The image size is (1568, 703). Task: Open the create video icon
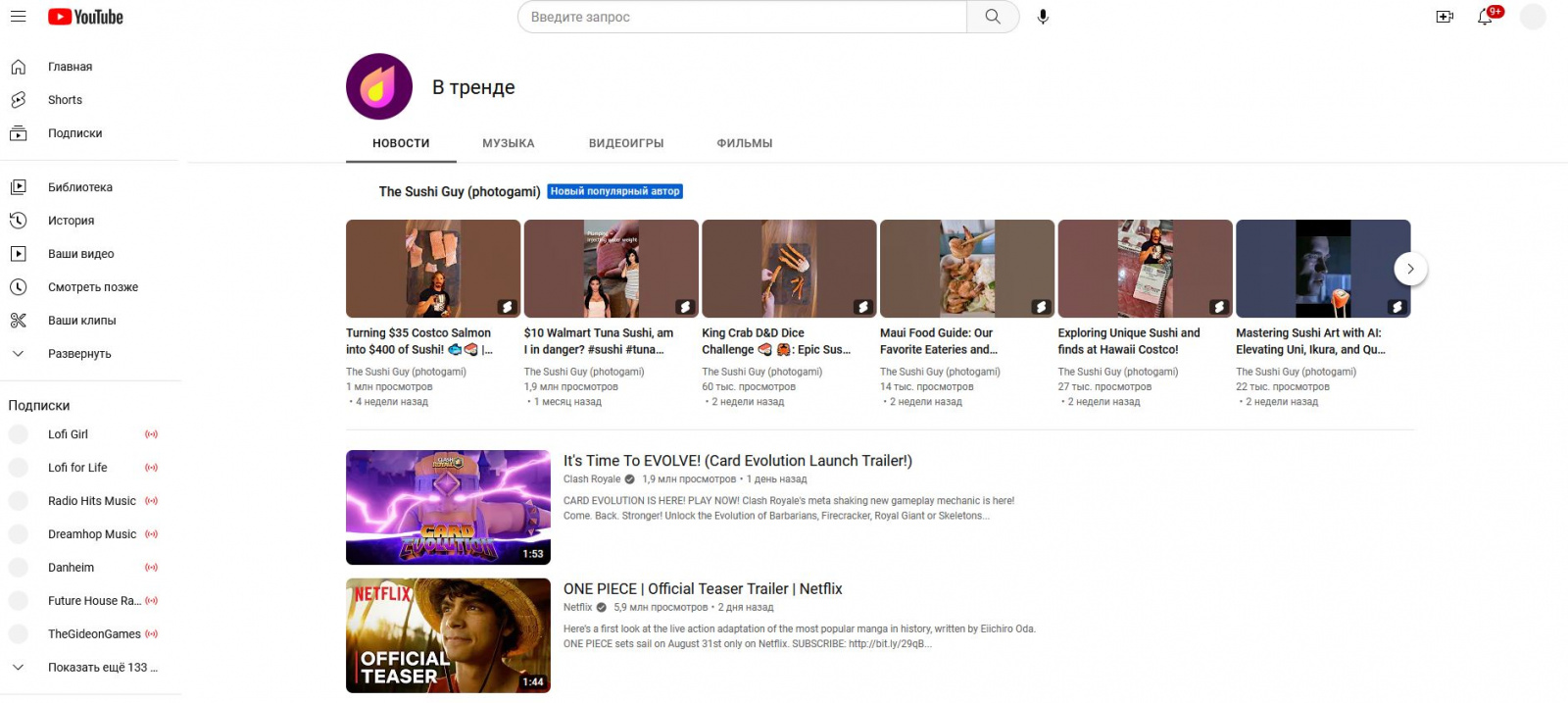(1445, 17)
